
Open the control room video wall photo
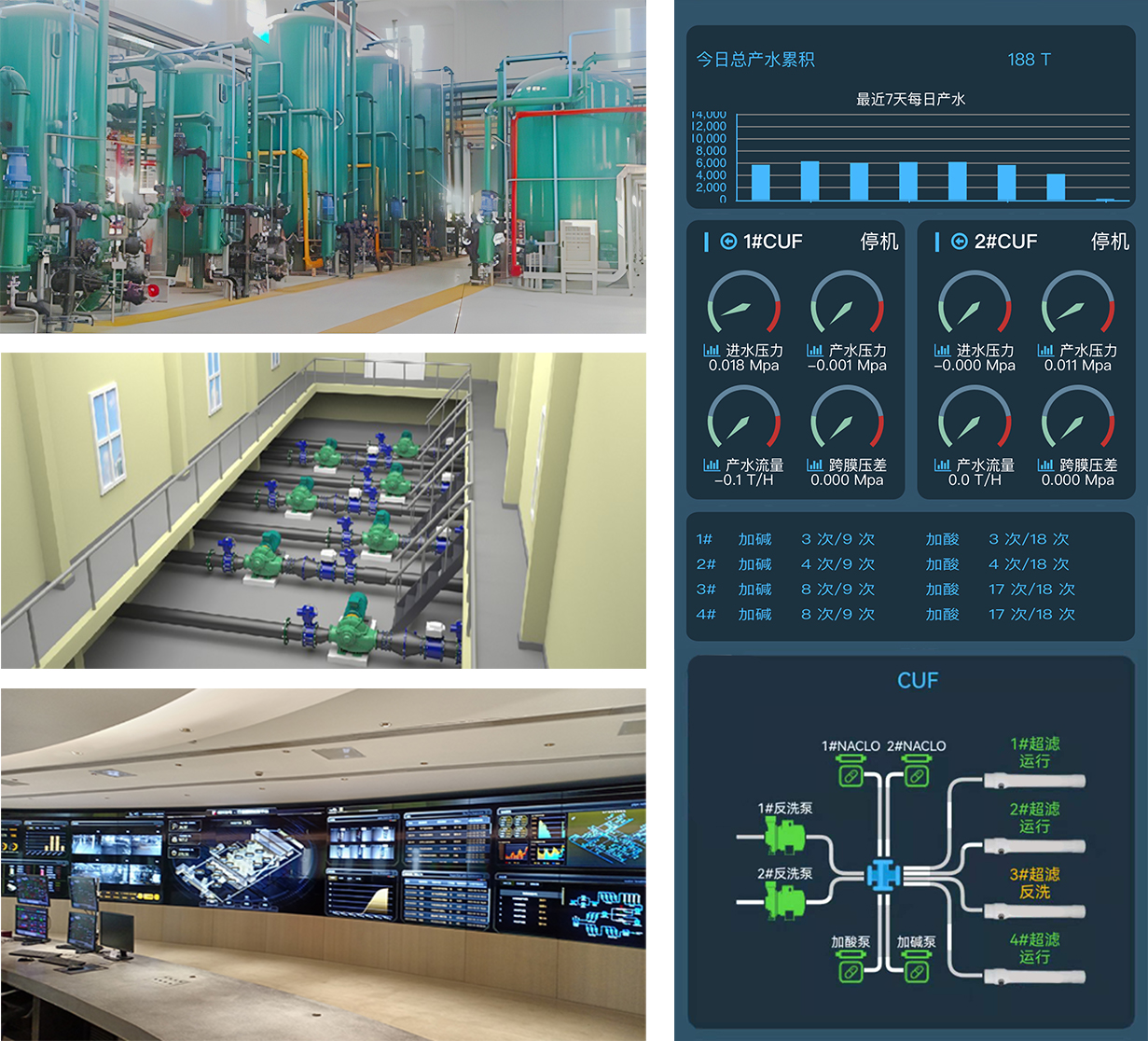[x=323, y=864]
